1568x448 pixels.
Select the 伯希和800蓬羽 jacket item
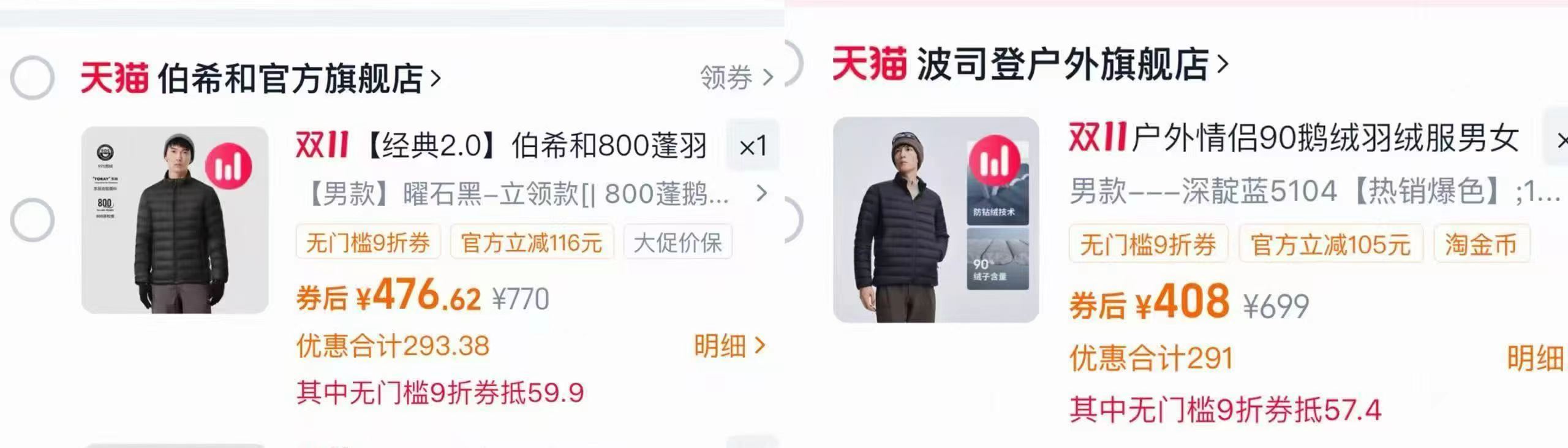(32, 219)
